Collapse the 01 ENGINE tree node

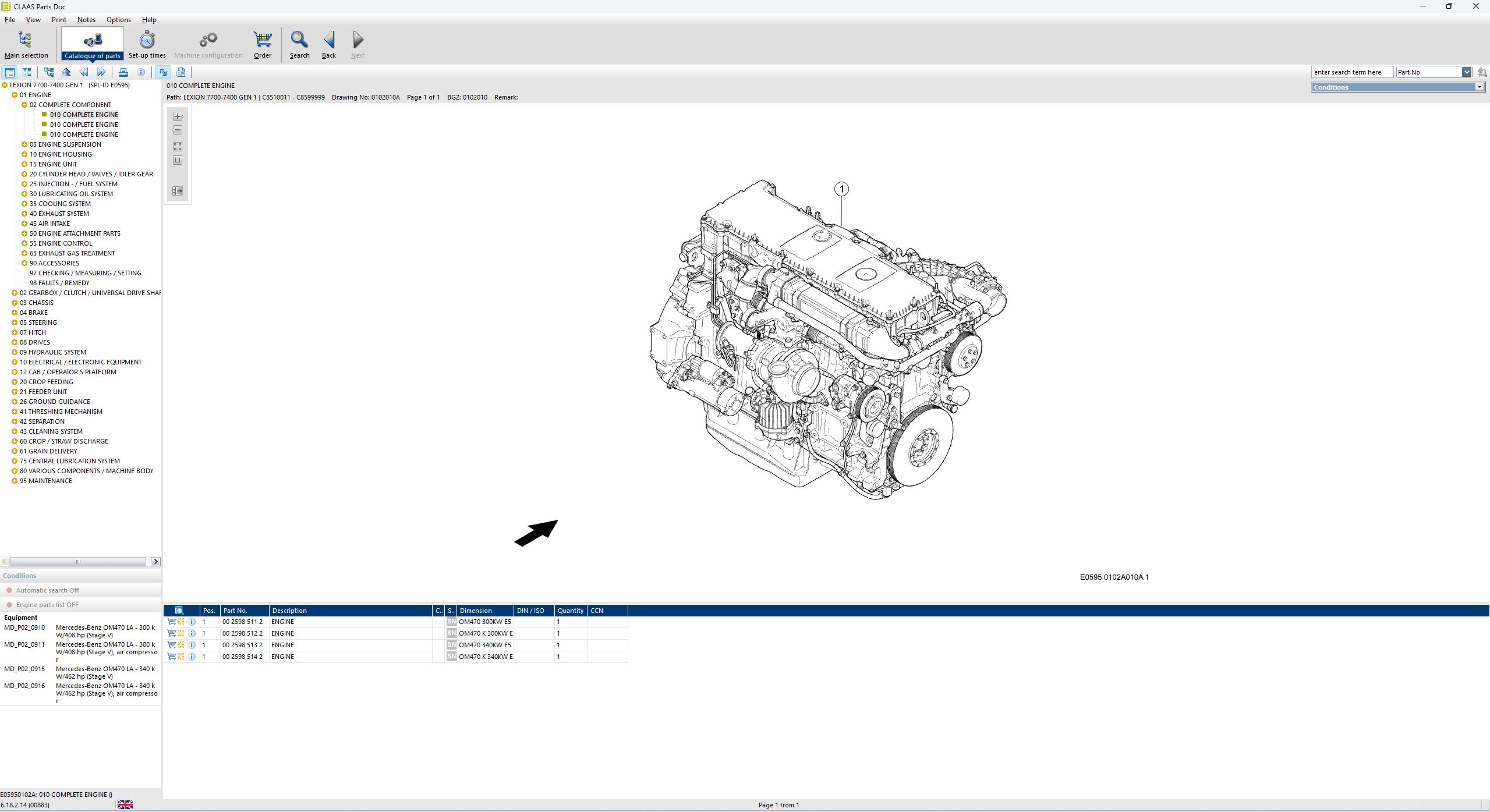tap(15, 95)
